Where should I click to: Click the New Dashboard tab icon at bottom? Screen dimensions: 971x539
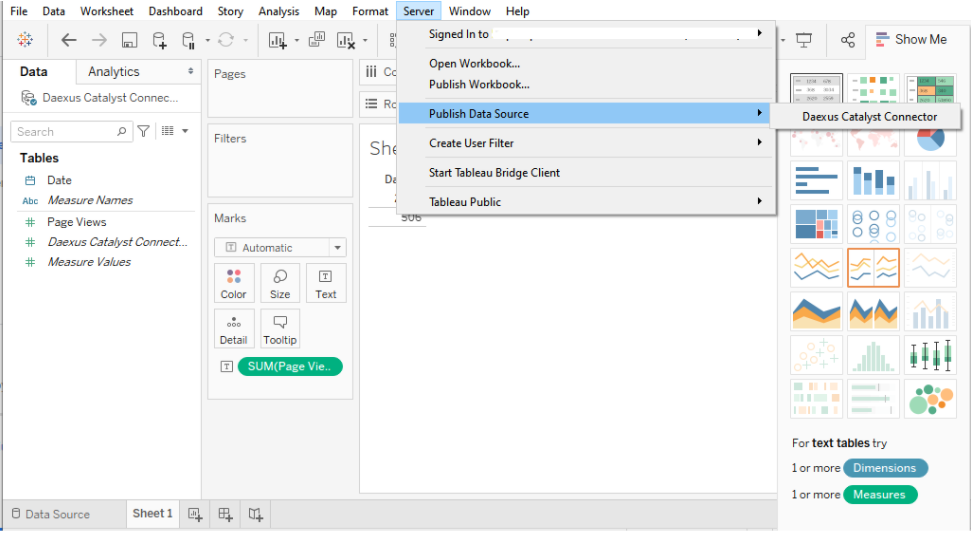(225, 514)
